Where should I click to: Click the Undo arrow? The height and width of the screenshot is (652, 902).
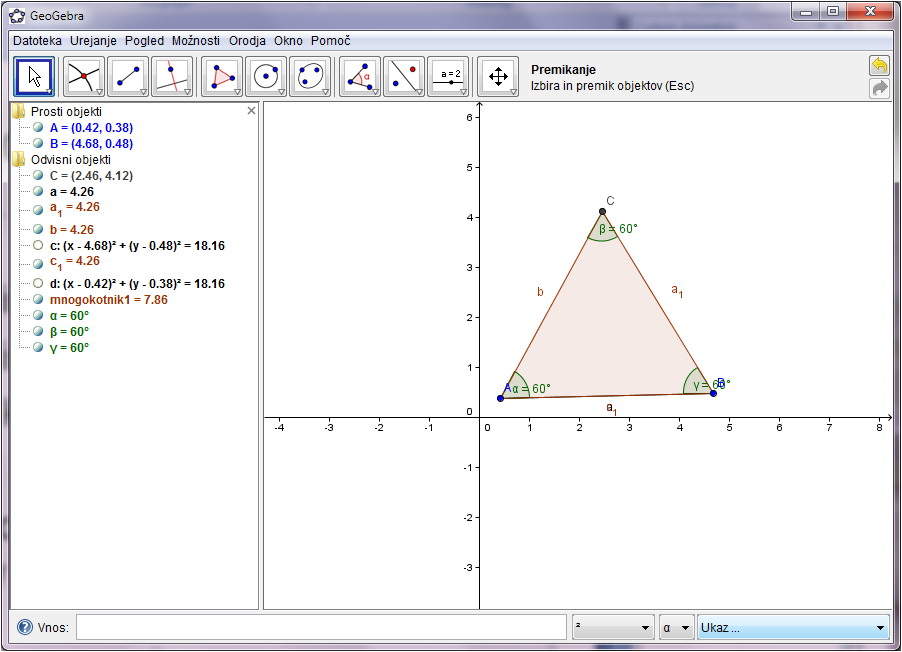click(x=879, y=64)
